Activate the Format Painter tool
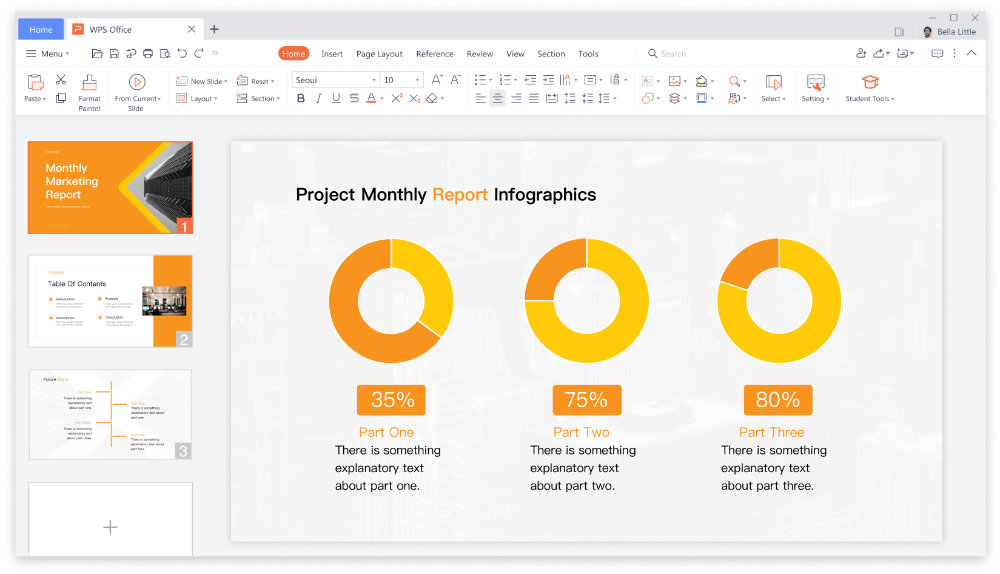1000x574 pixels. [x=89, y=92]
